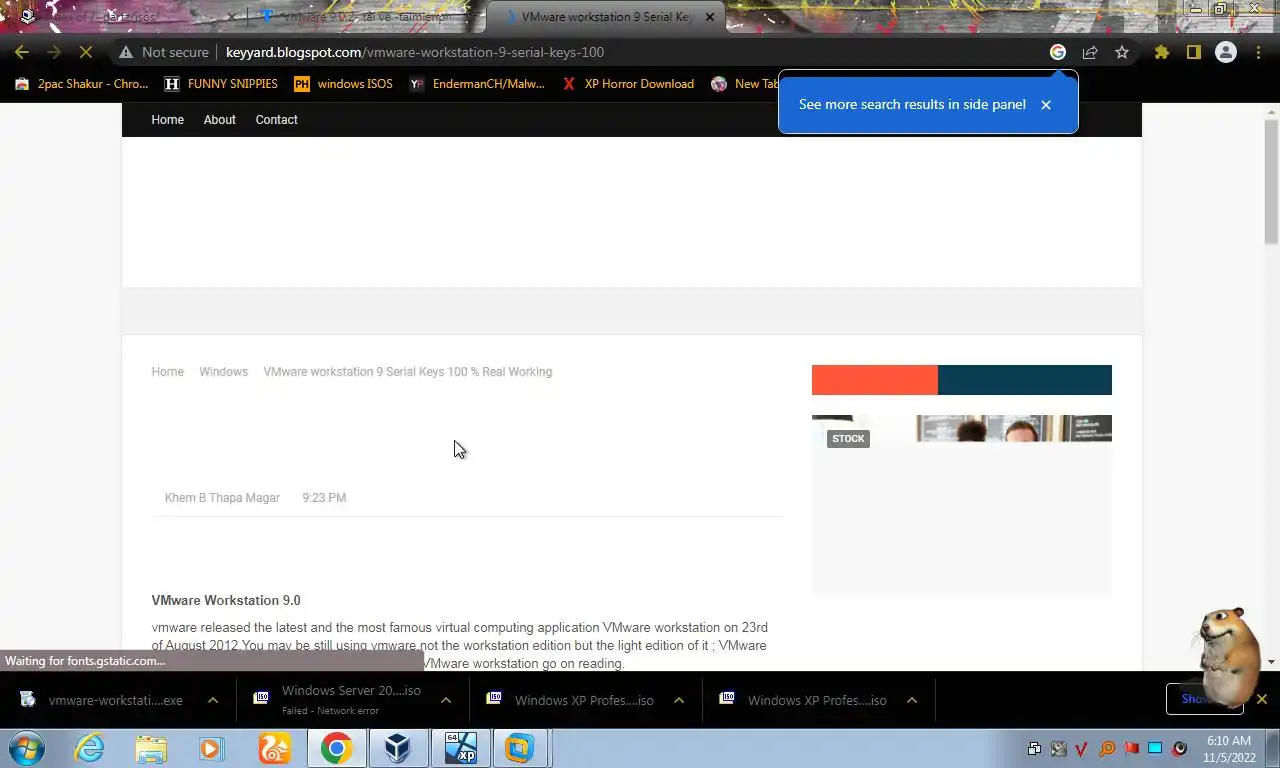This screenshot has height=768, width=1280.
Task: Open last Windows XP Profes....iso download
Action: tap(803, 700)
